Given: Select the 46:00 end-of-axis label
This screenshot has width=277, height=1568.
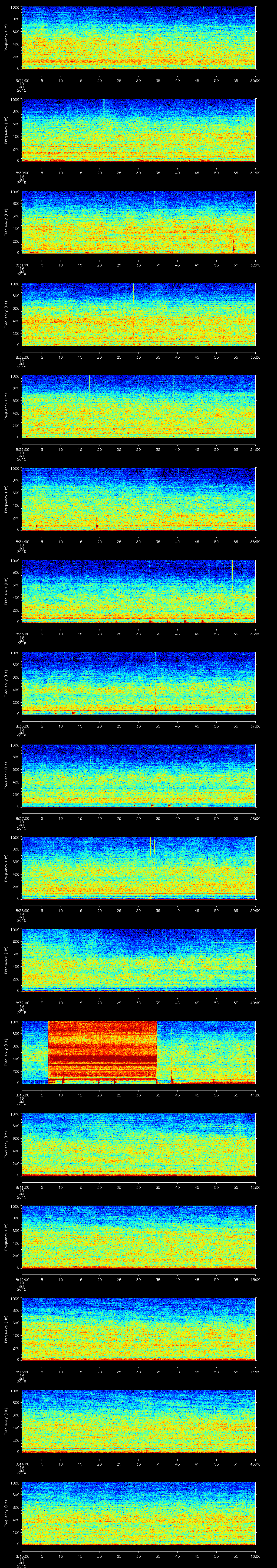Looking at the screenshot, I should point(255,1556).
